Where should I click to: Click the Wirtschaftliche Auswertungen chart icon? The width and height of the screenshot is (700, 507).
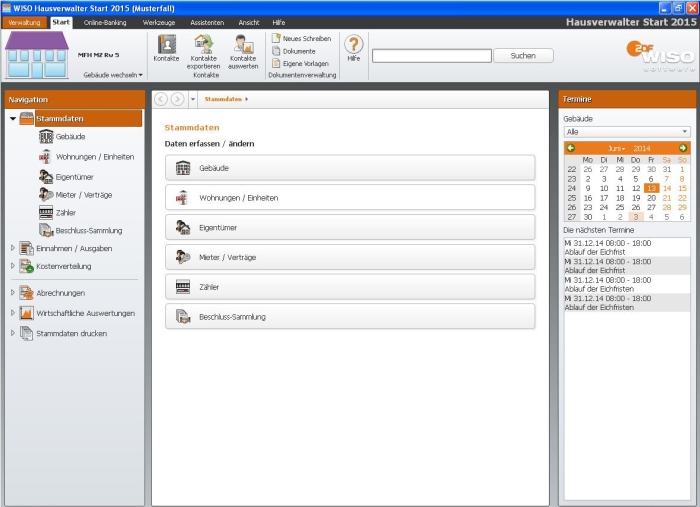(26, 313)
